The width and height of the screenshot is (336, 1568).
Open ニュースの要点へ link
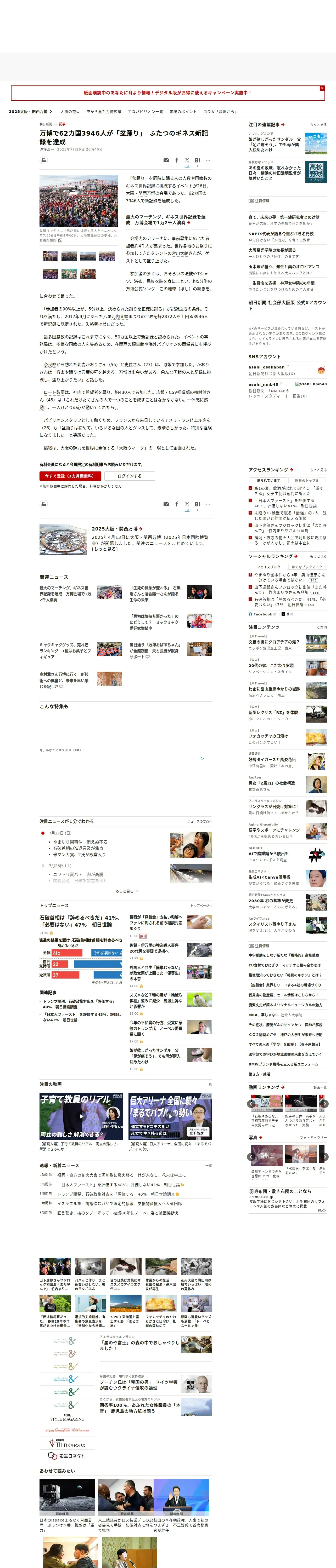(199, 821)
